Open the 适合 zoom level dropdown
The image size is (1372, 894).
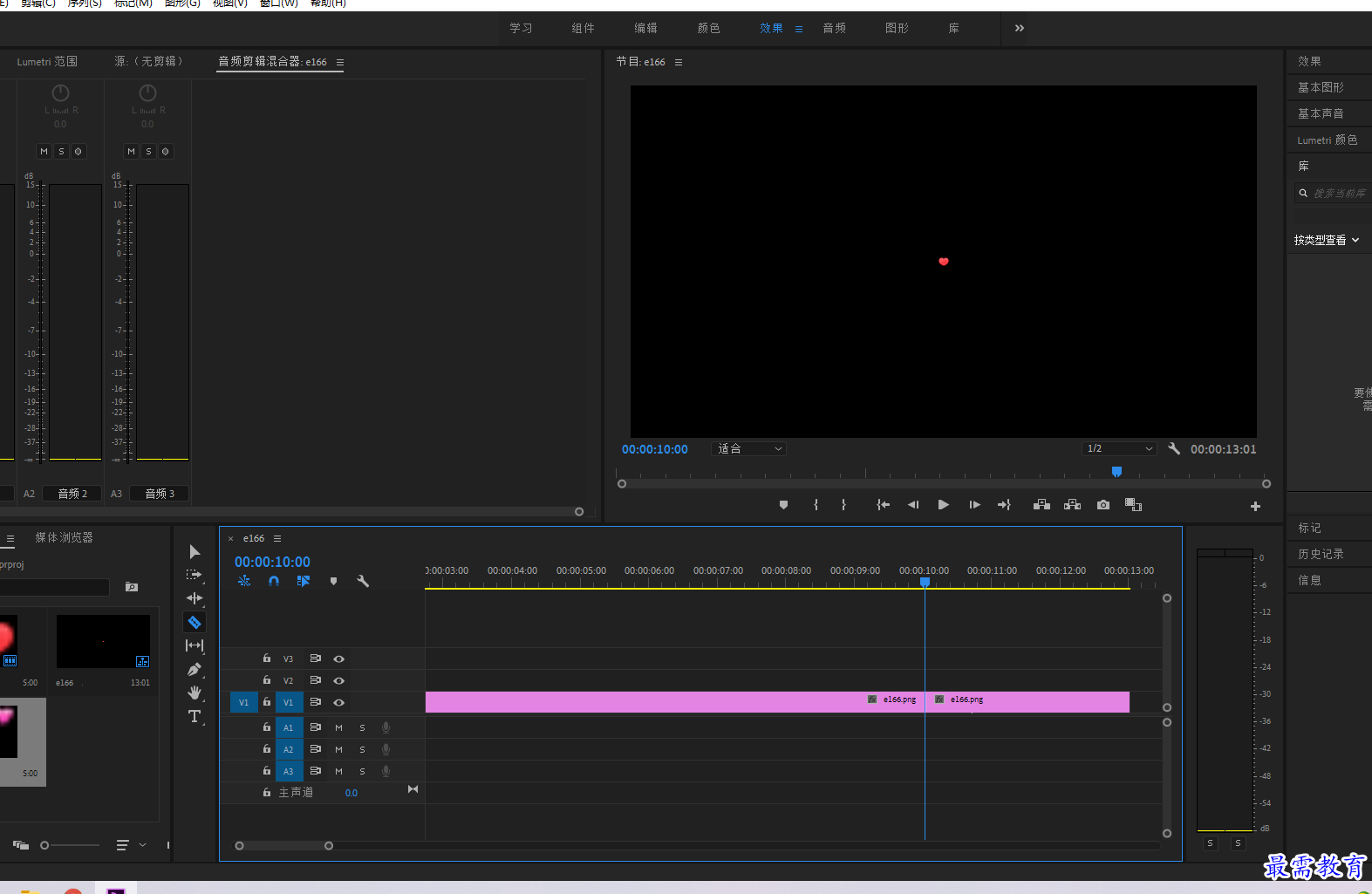[749, 448]
